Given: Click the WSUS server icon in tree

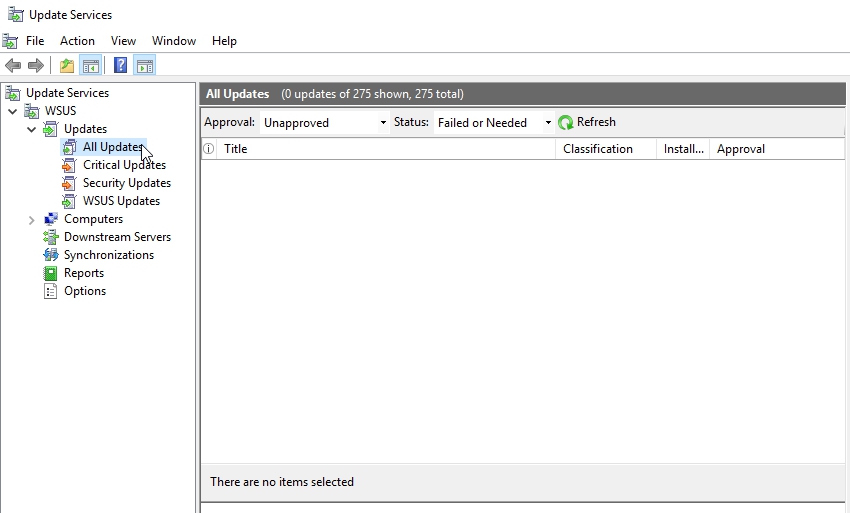Looking at the screenshot, I should pyautogui.click(x=31, y=111).
